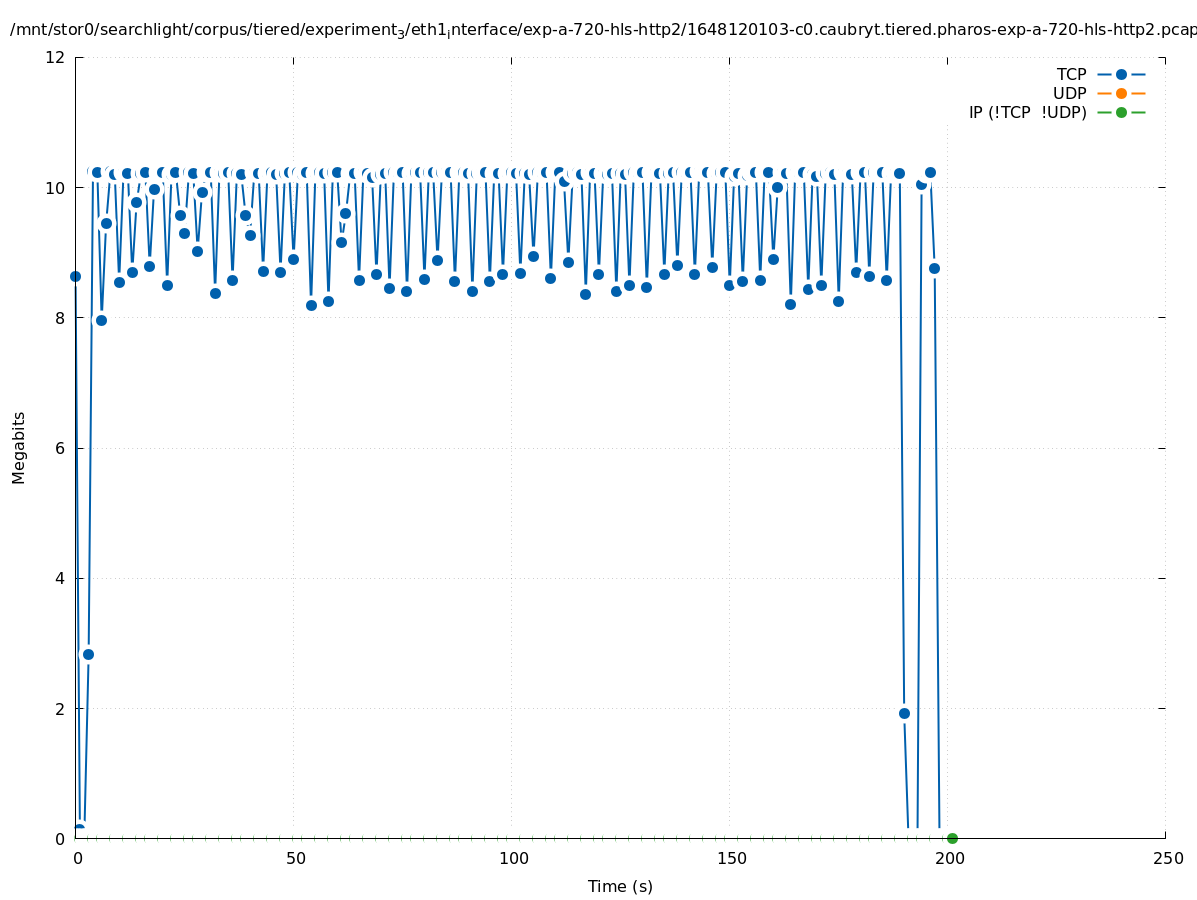Click the 6 tick label on y-axis

[x=60, y=448]
